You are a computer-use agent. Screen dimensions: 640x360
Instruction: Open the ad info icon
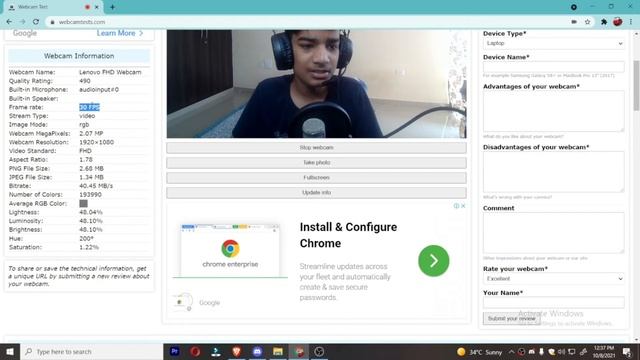456,206
